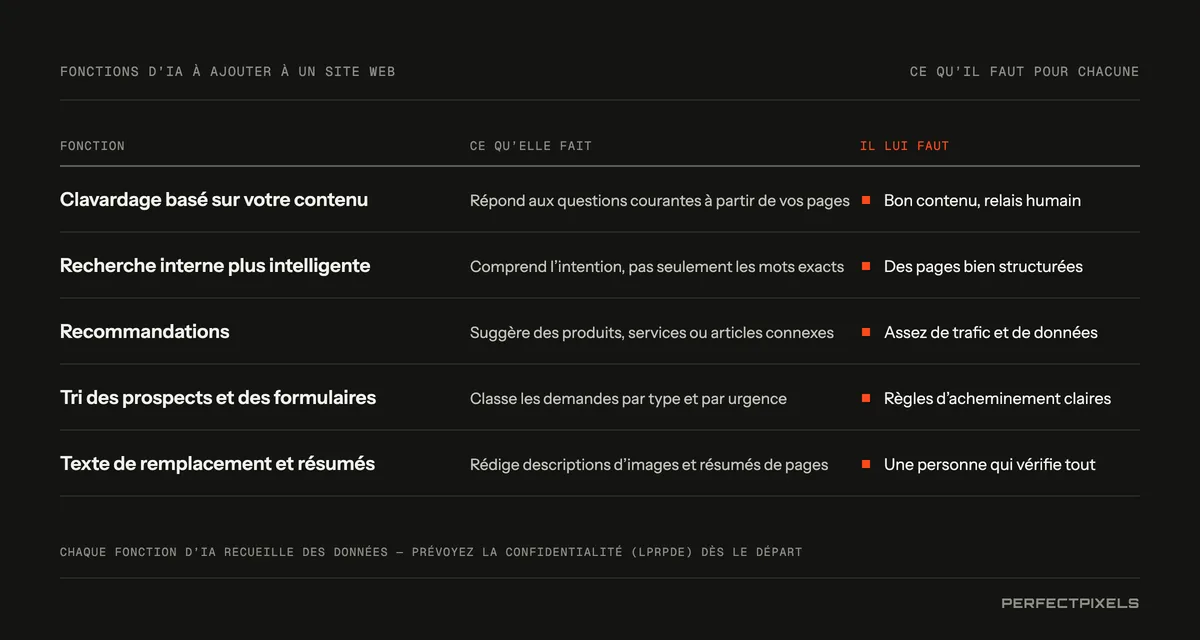
Task: Click orange bullet beside 'Une personne qui vérifie tout'
Action: [x=866, y=464]
